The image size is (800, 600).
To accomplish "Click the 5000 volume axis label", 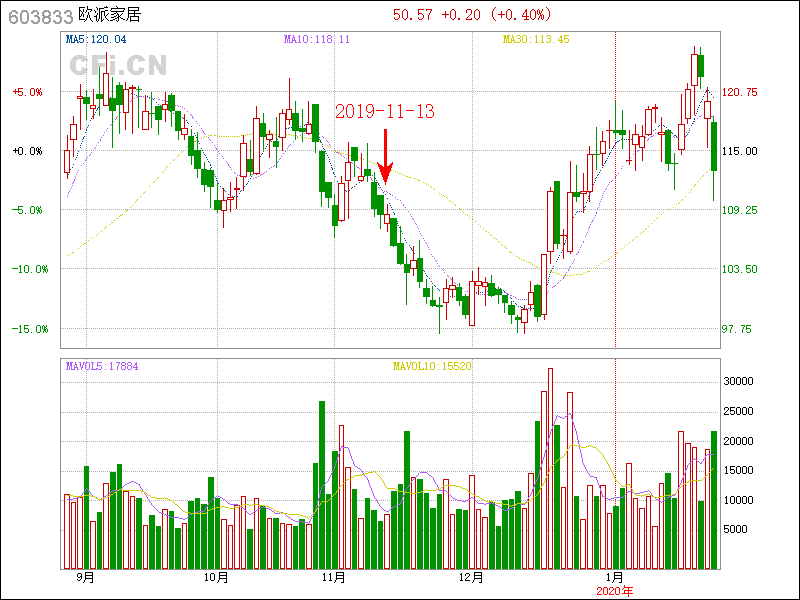I will [x=735, y=529].
